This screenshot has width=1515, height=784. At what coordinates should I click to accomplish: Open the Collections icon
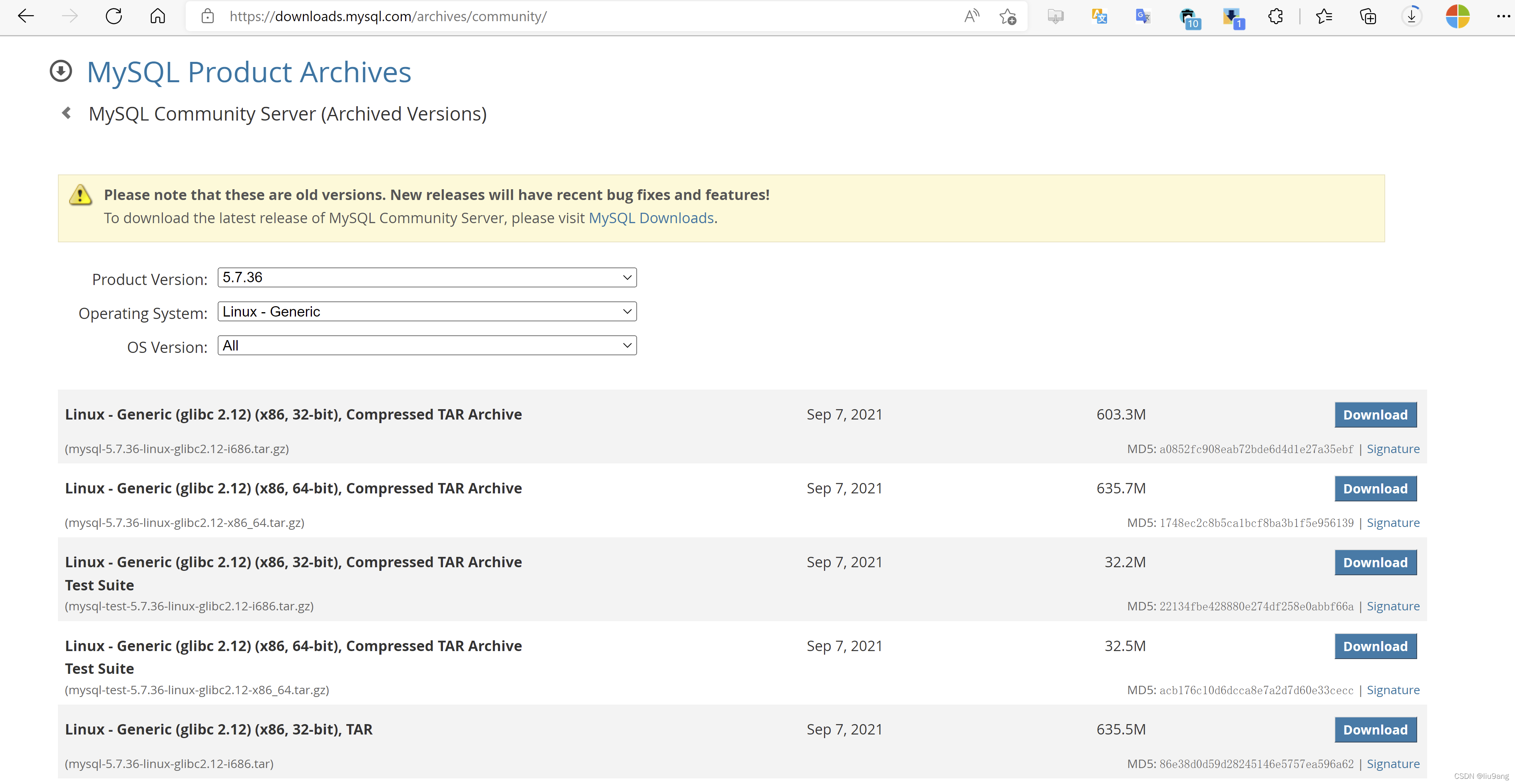tap(1368, 16)
